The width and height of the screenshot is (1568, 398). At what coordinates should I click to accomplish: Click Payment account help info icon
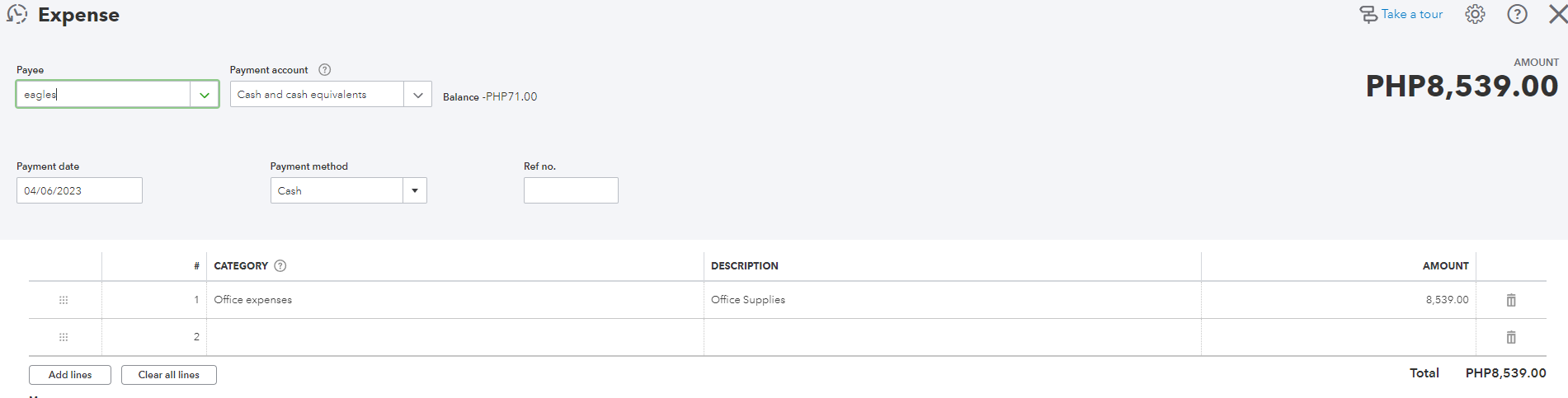[325, 70]
